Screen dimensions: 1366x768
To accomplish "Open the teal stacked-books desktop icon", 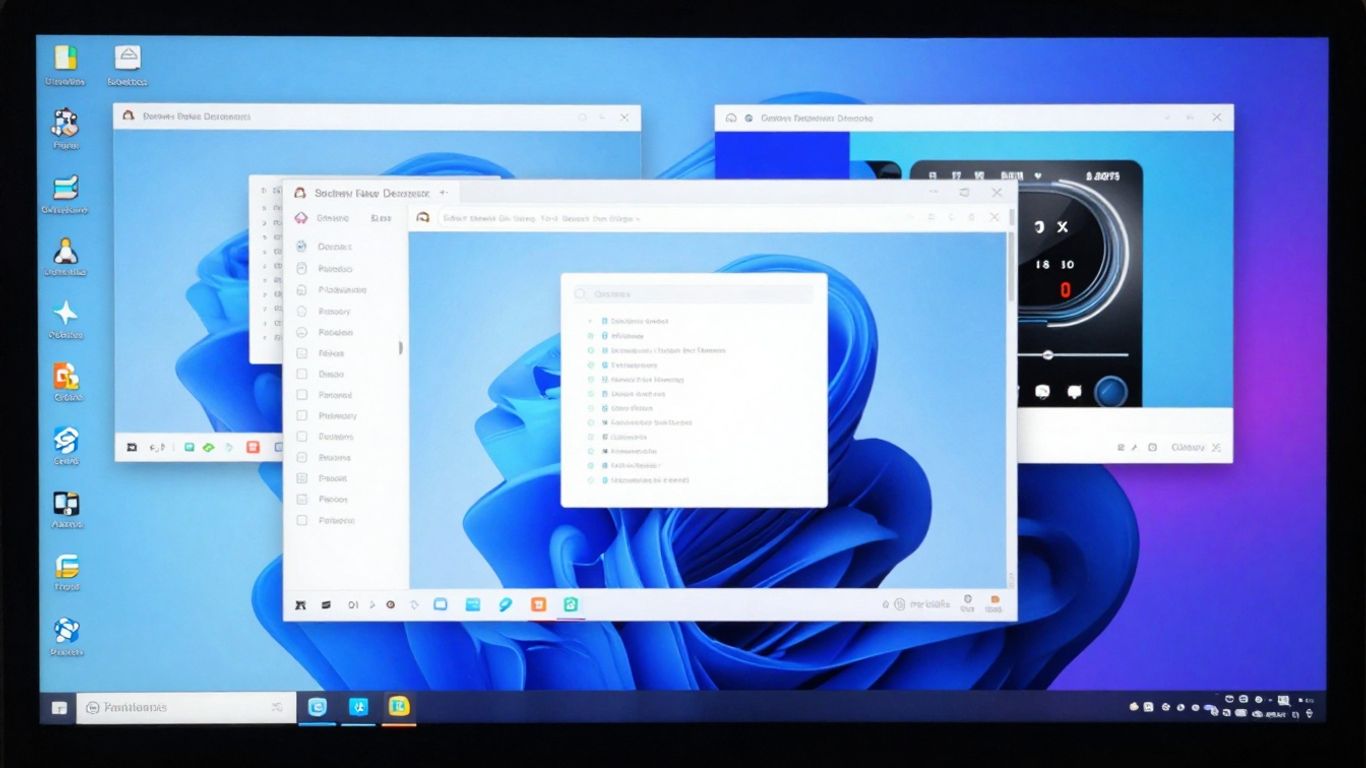I will click(x=66, y=187).
